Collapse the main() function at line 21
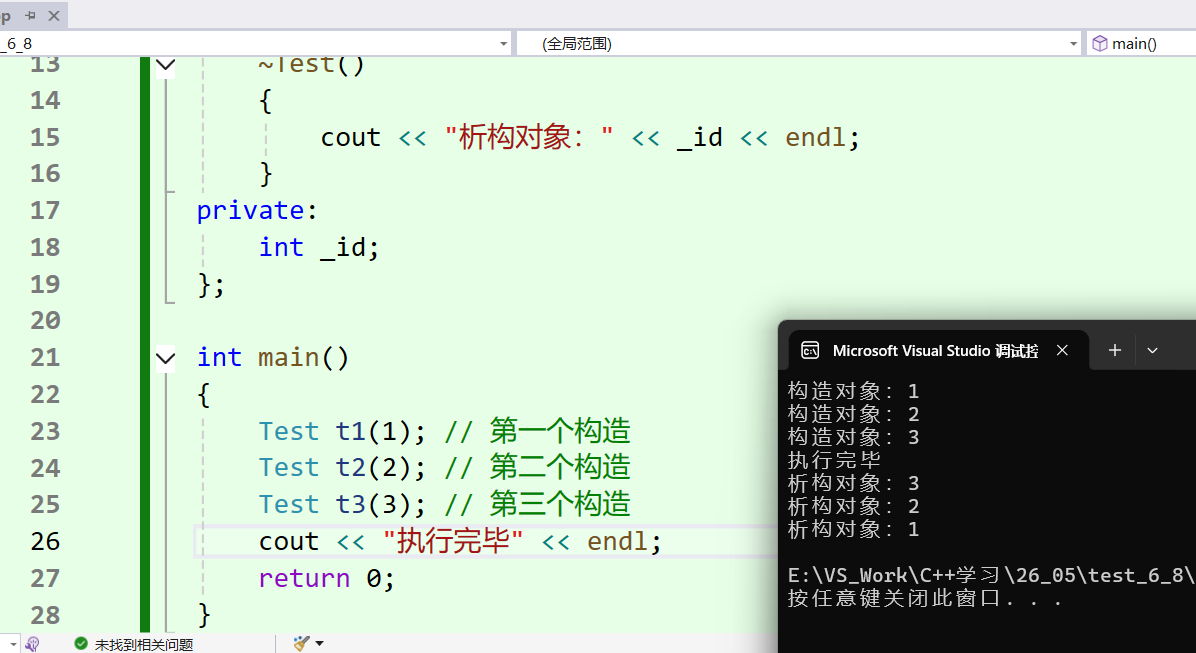Image resolution: width=1196 pixels, height=653 pixels. [x=166, y=358]
